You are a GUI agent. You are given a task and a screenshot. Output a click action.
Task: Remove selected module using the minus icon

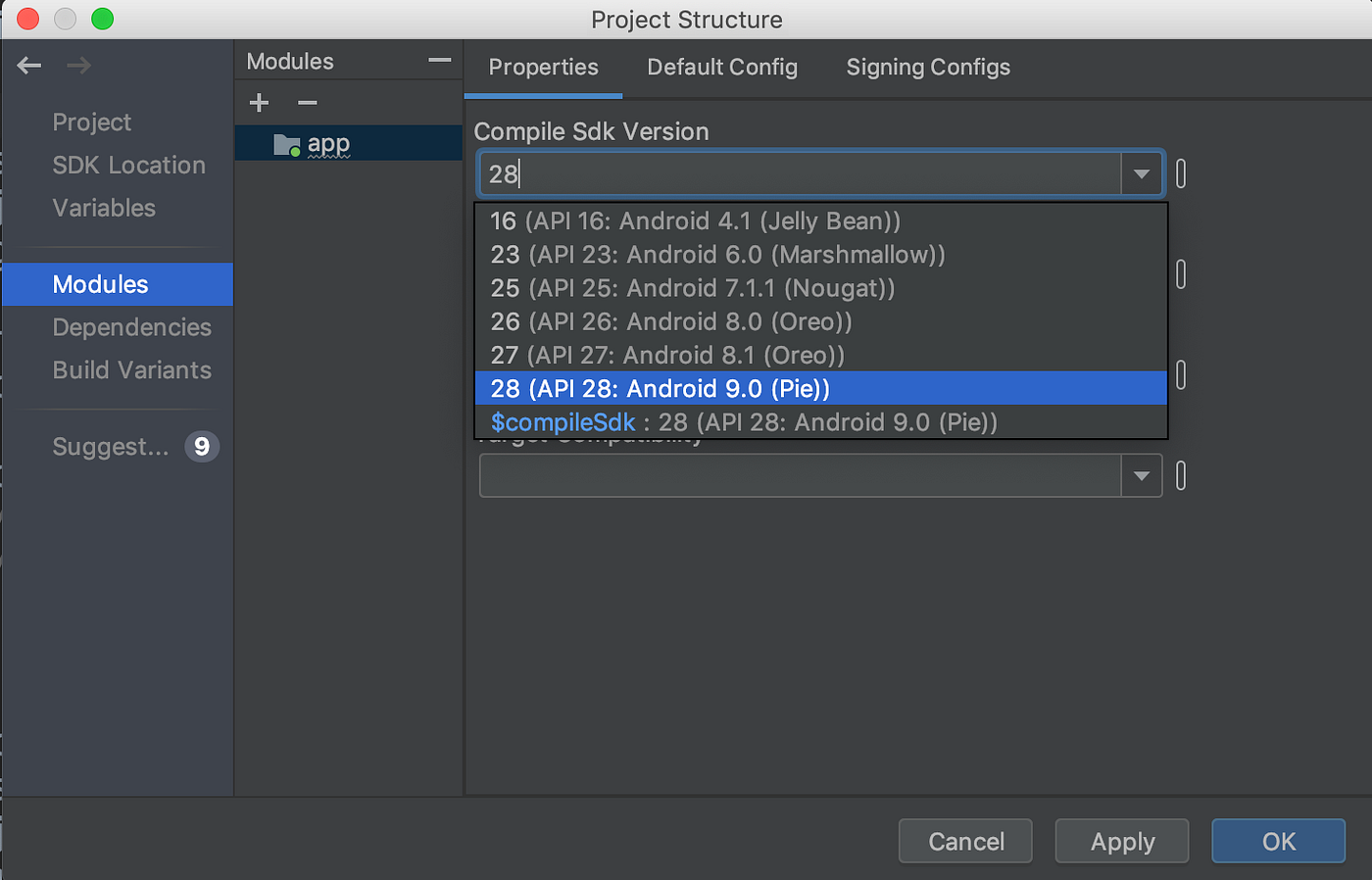(x=307, y=102)
